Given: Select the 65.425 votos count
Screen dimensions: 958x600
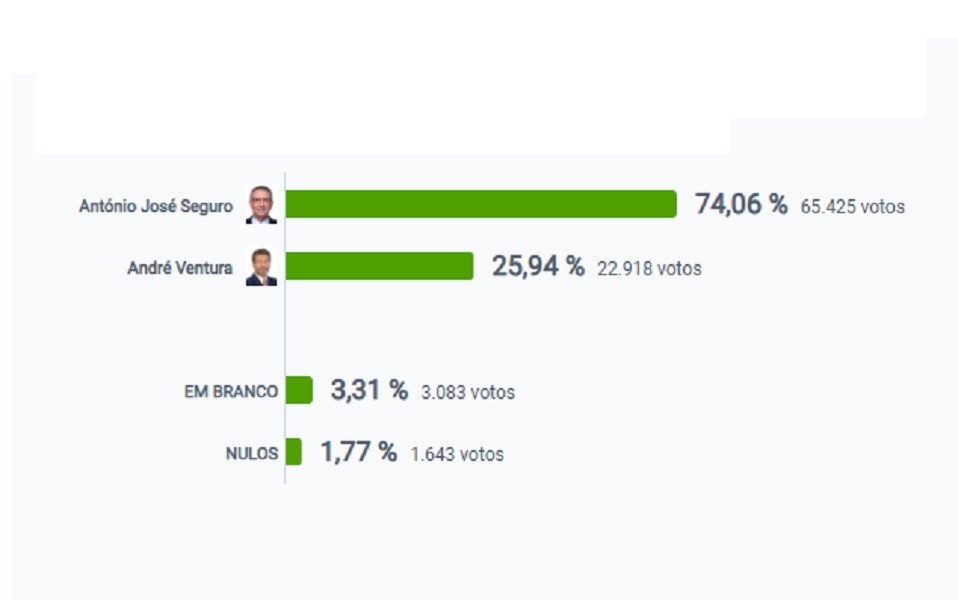Looking at the screenshot, I should coord(852,207).
